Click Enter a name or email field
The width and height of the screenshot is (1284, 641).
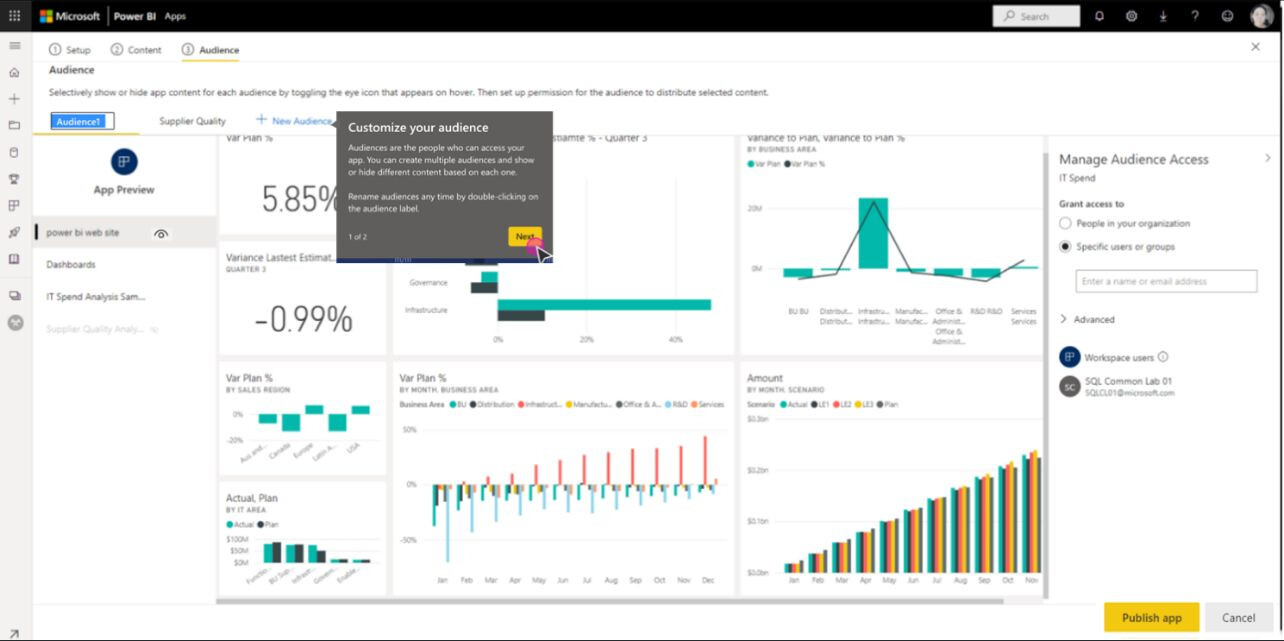click(1166, 281)
